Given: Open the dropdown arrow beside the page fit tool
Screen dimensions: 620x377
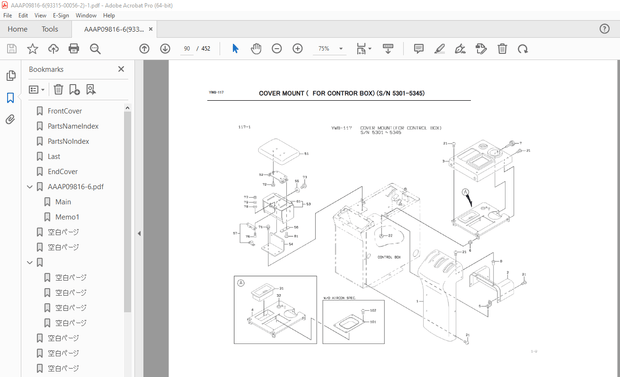Looking at the screenshot, I should [370, 49].
